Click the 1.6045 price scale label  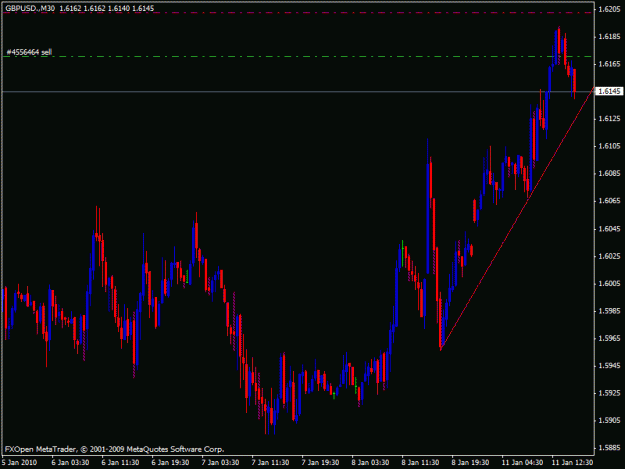point(609,229)
